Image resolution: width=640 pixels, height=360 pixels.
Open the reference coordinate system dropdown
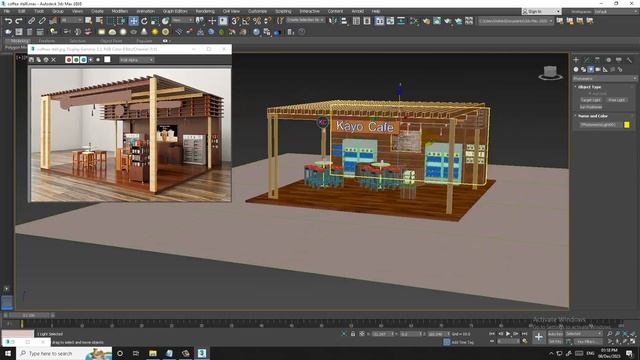pyautogui.click(x=182, y=20)
